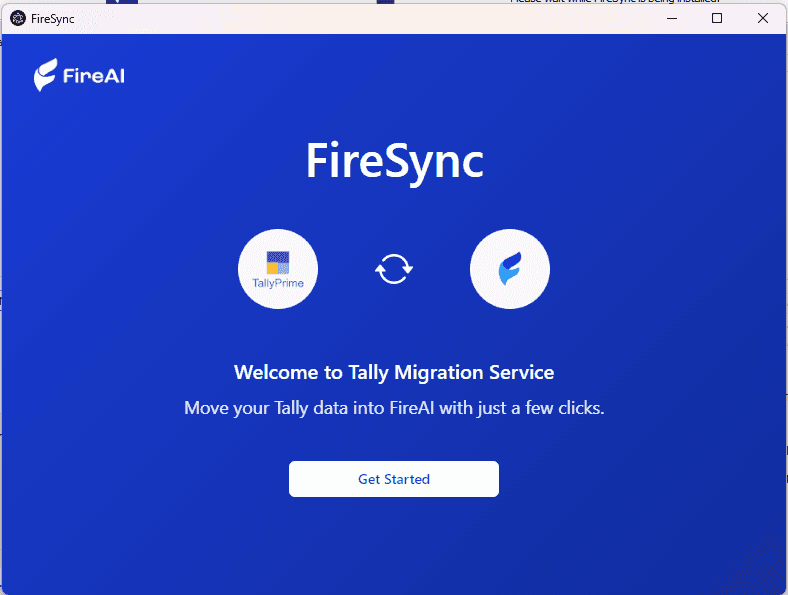Click the circular sync arrows icon
Viewport: 788px width, 595px height.
pos(393,269)
